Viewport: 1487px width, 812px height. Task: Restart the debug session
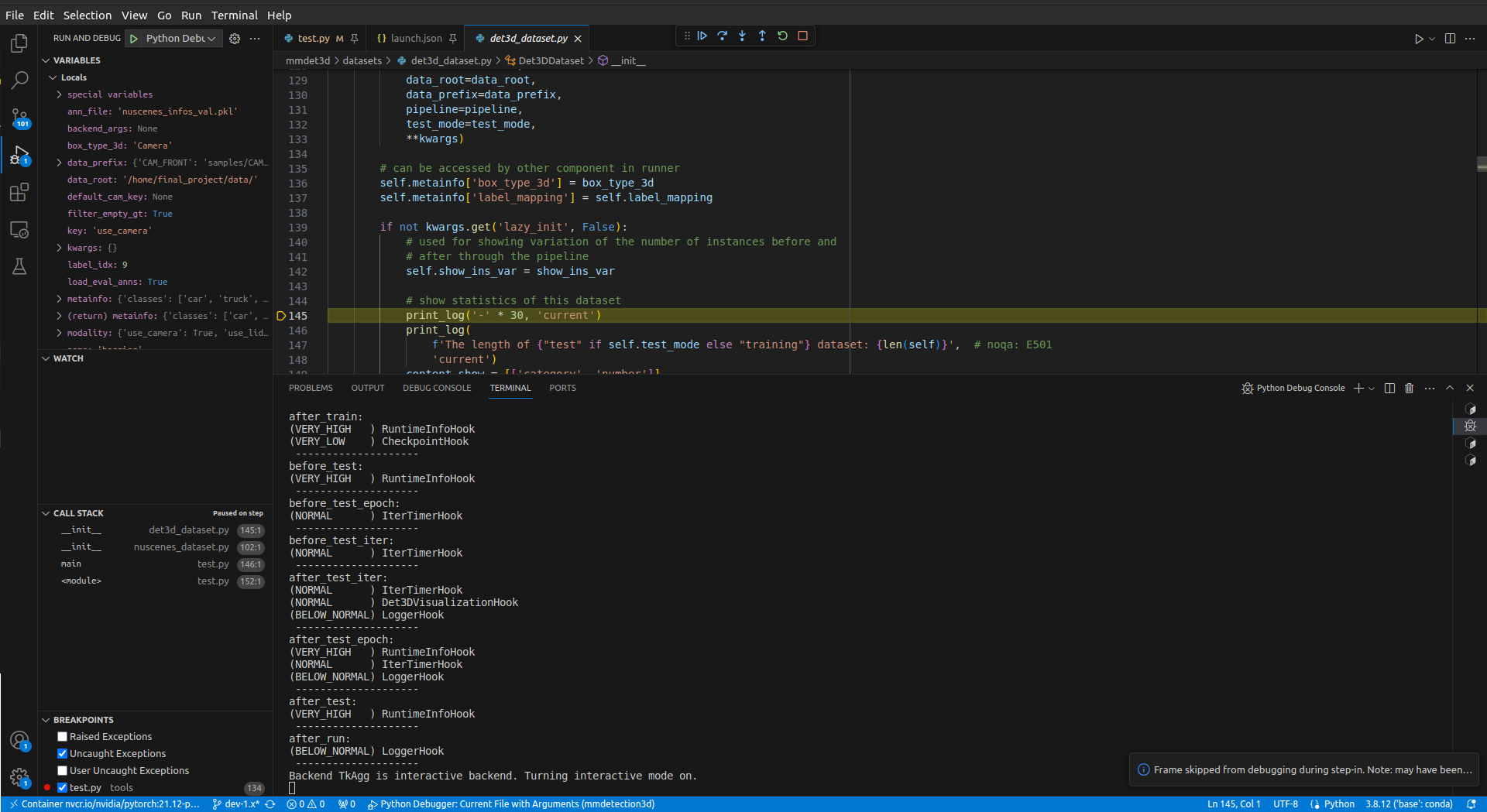point(782,36)
